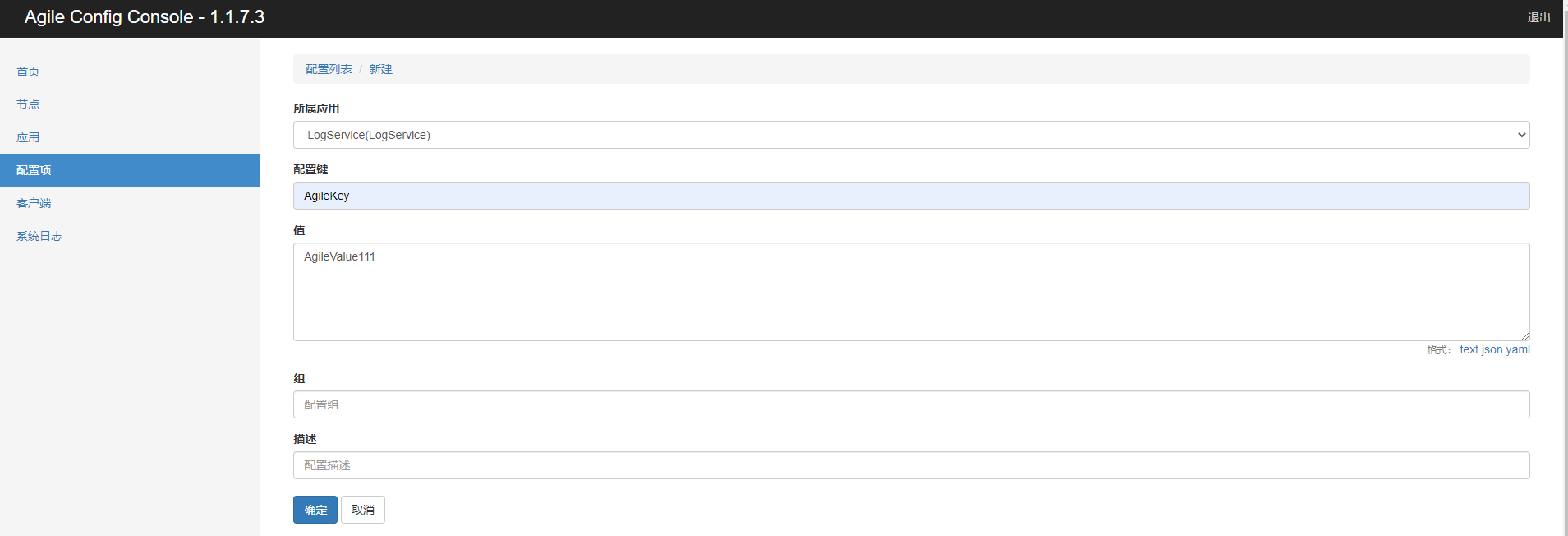
Task: Select 配置项 in the sidebar
Action: (34, 170)
